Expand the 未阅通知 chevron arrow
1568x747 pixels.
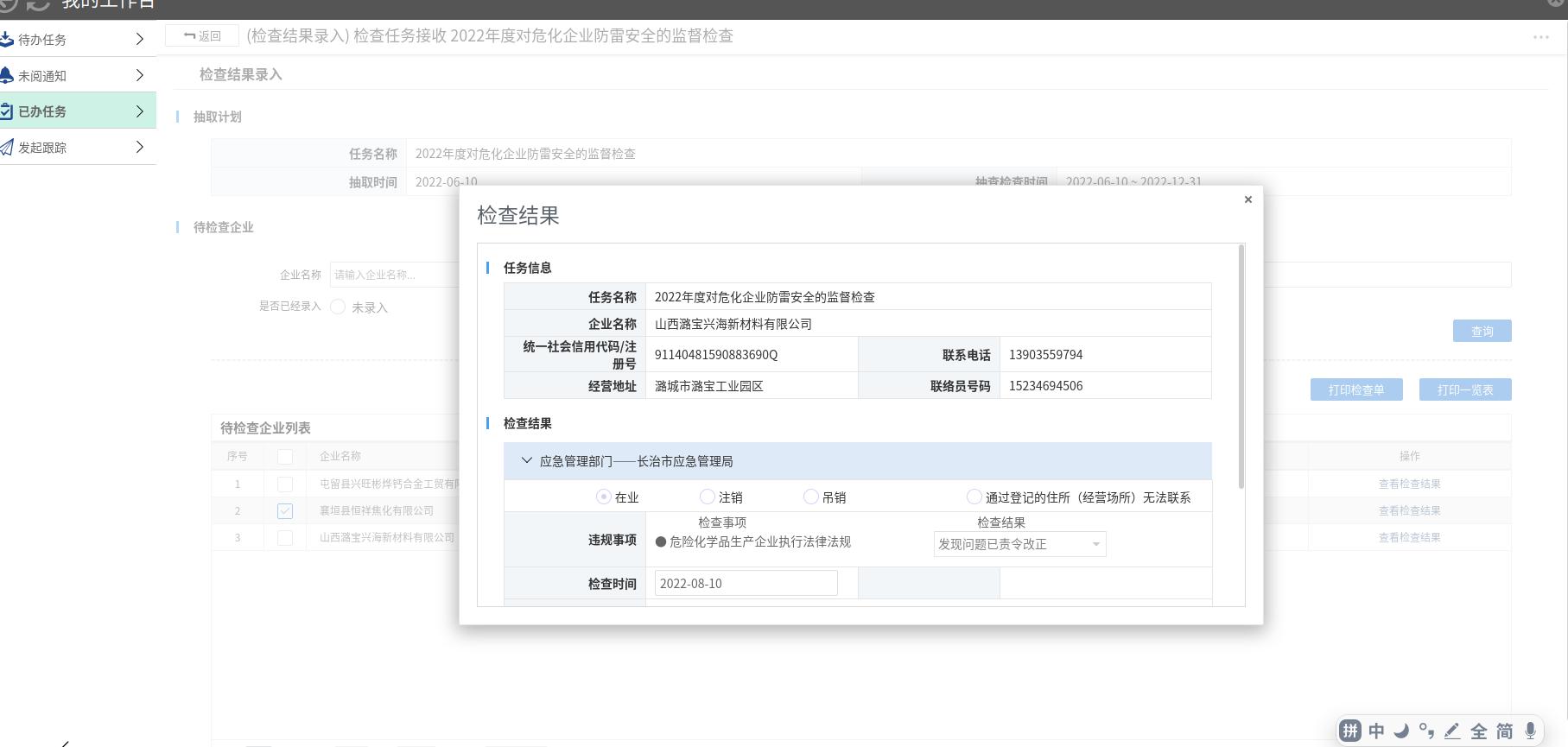pyautogui.click(x=140, y=75)
